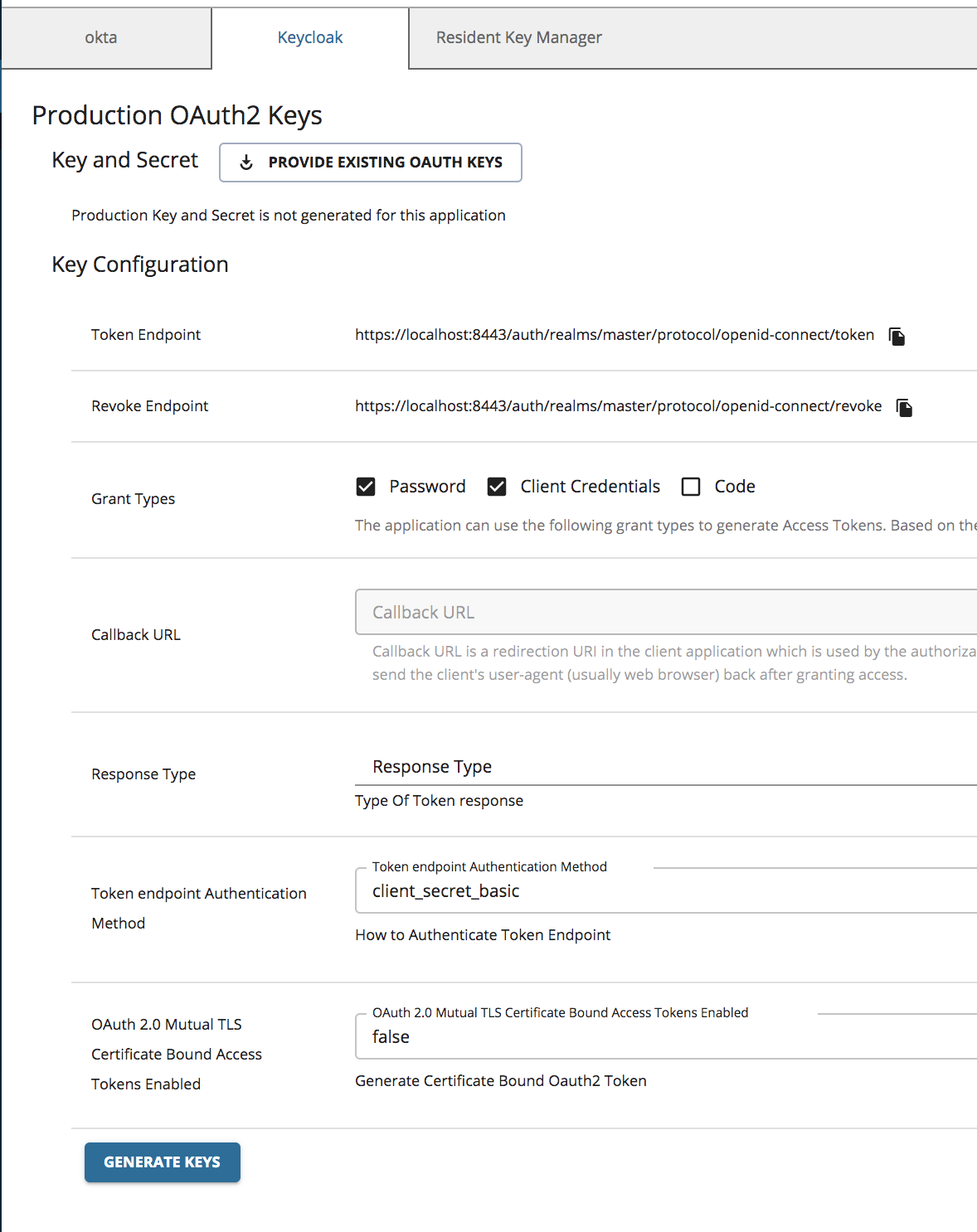Open the OAuth 2.0 Mutual TLS Certificate dropdown
977x1232 pixels.
click(x=581, y=1036)
